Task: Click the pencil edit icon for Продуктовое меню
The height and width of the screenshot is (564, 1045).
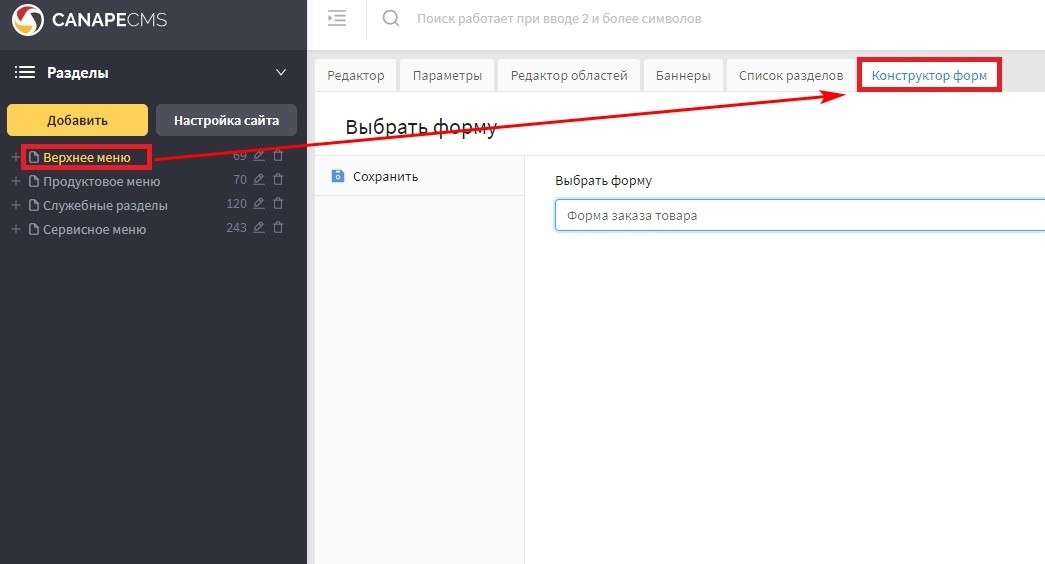Action: point(259,180)
